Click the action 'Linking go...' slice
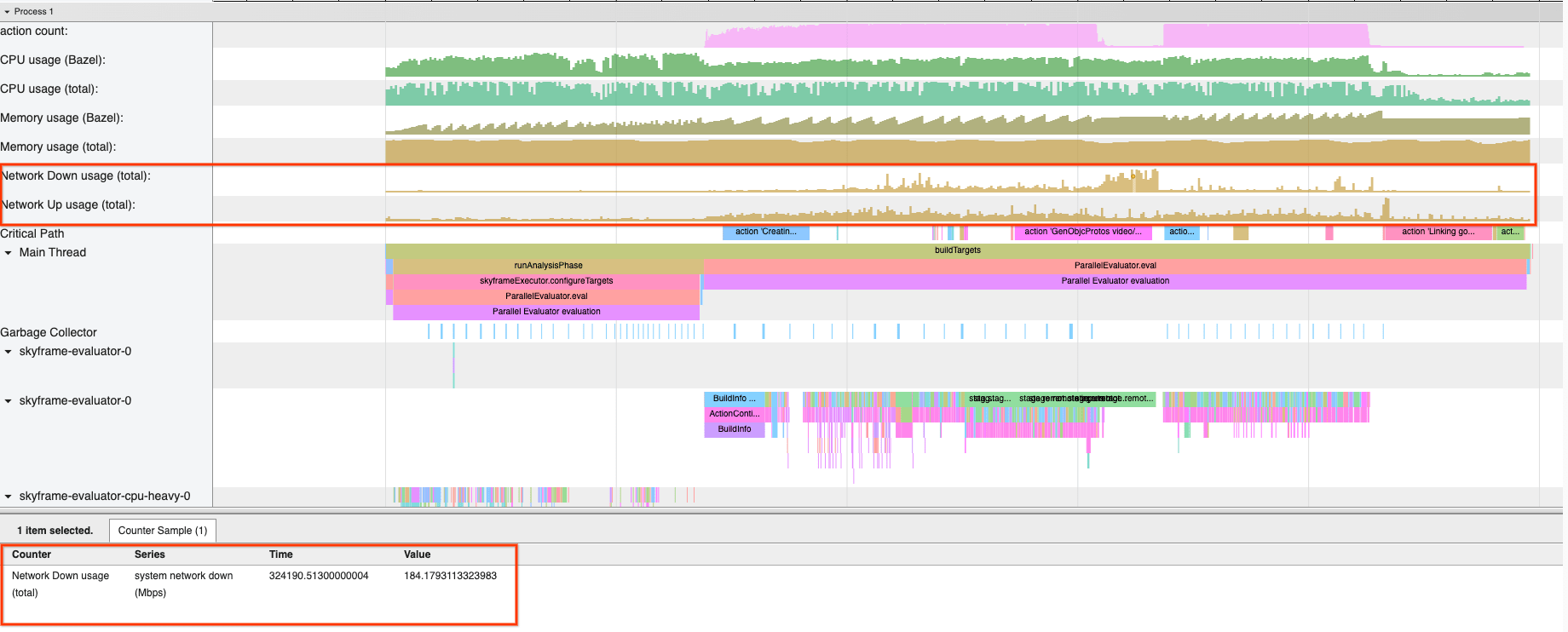This screenshot has height=632, width=1568. 1437,232
